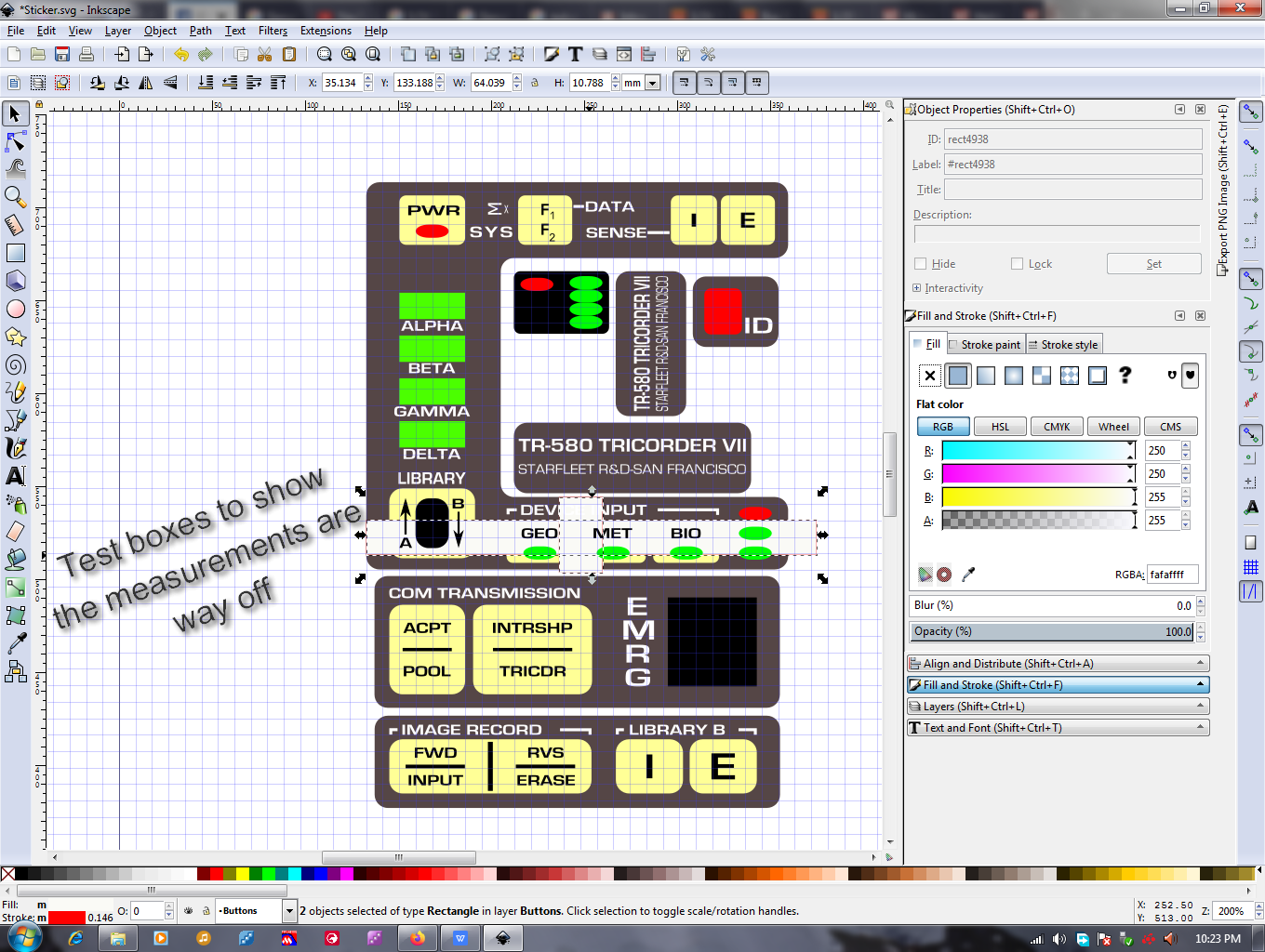Click the Set button
Screen dimensions: 1265x952
pyautogui.click(x=1153, y=264)
